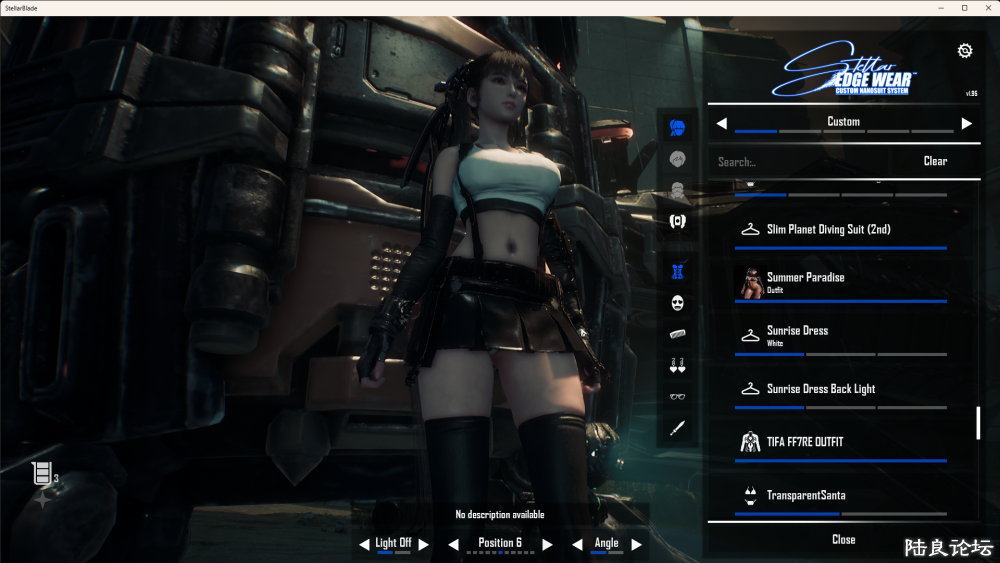The height and width of the screenshot is (563, 1000).
Task: Select the masked head category icon
Action: click(677, 189)
